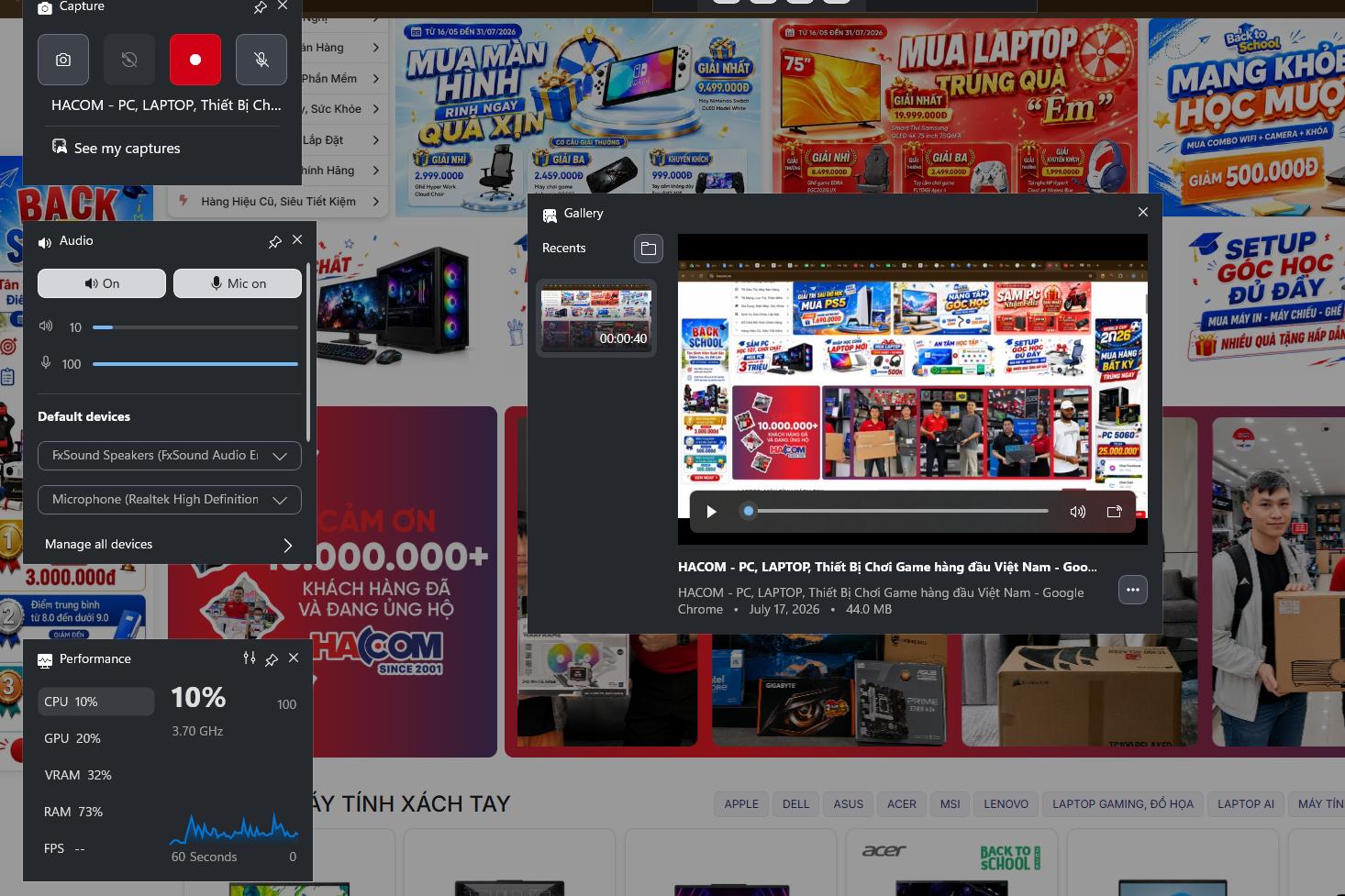This screenshot has height=896, width=1345.
Task: Close the Gallery widget
Action: pyautogui.click(x=1143, y=212)
